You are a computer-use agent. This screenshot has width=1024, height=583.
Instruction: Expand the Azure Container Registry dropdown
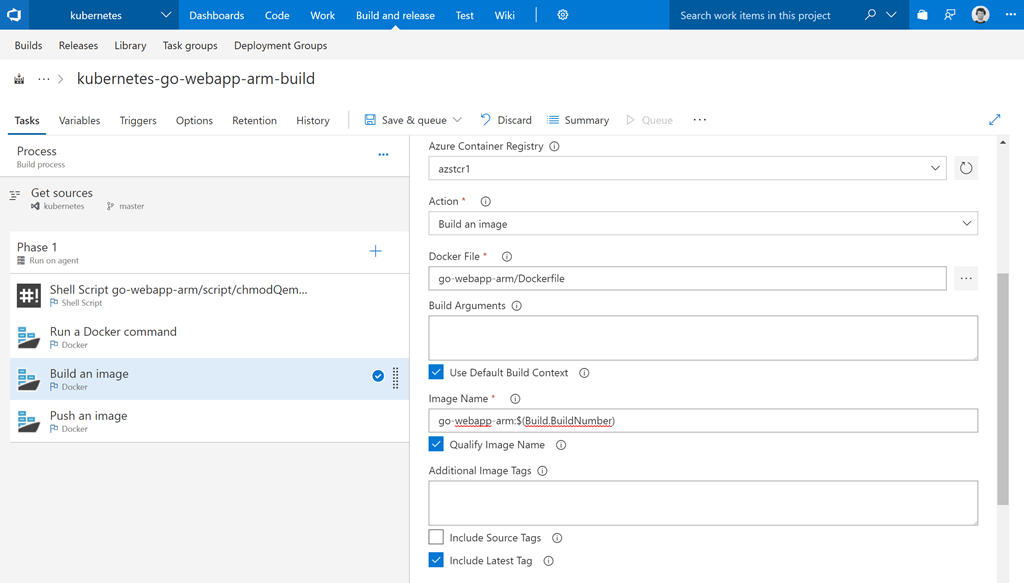687,169
